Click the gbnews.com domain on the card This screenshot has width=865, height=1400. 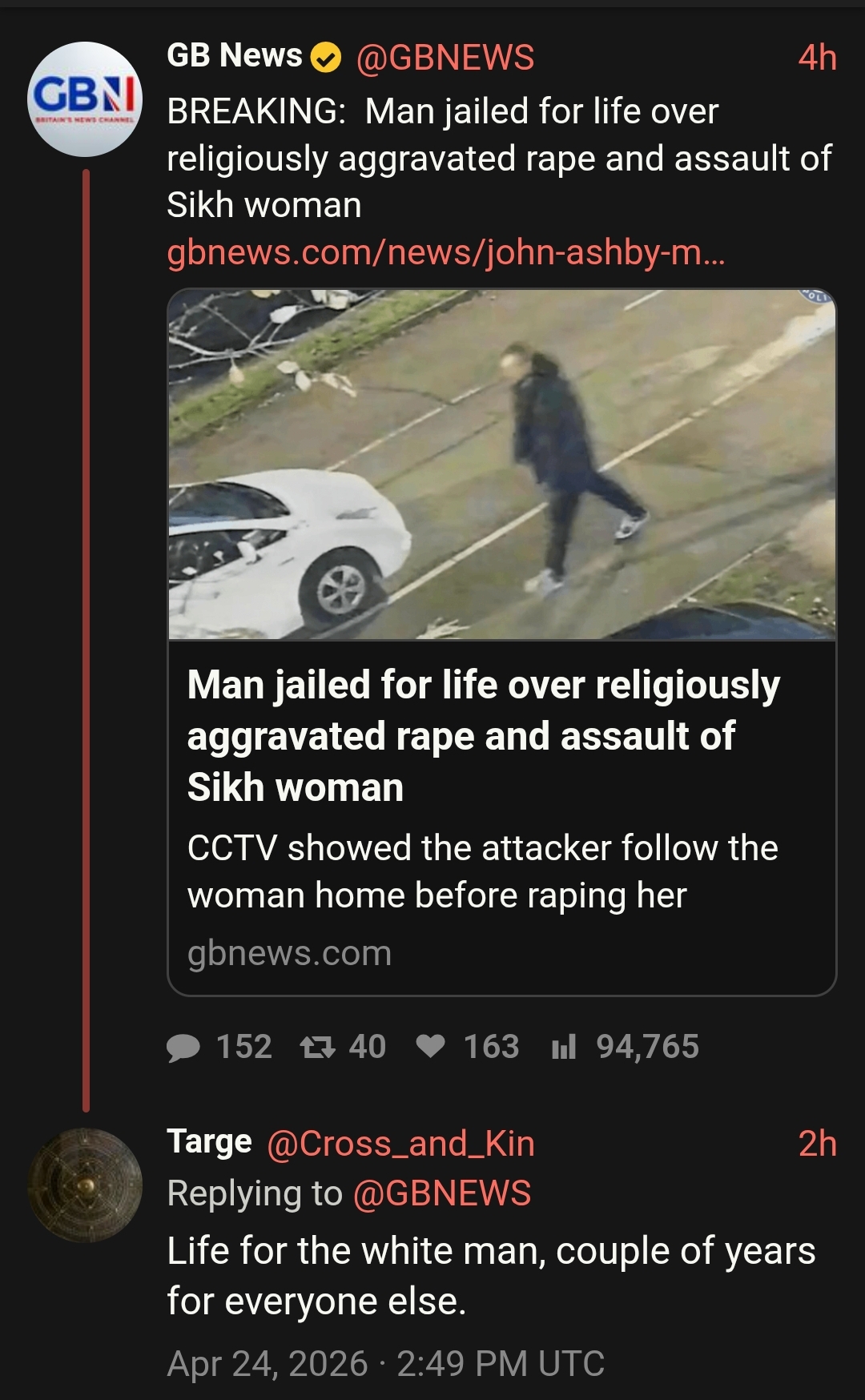click(x=289, y=953)
